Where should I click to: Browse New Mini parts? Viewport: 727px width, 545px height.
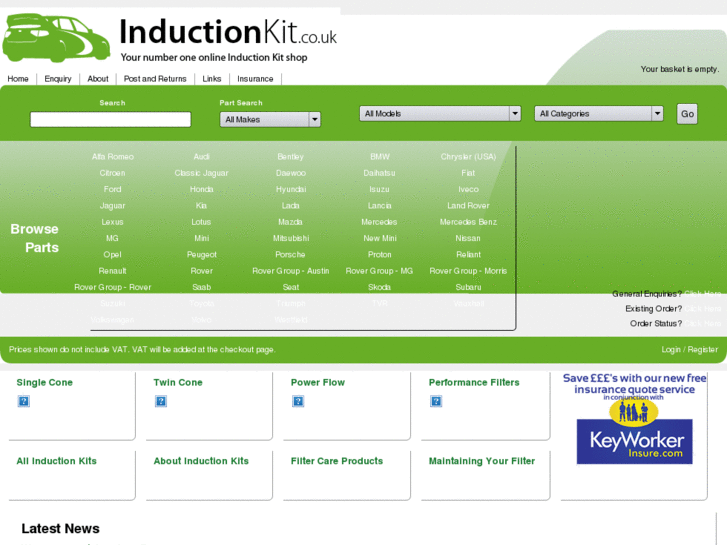click(380, 238)
